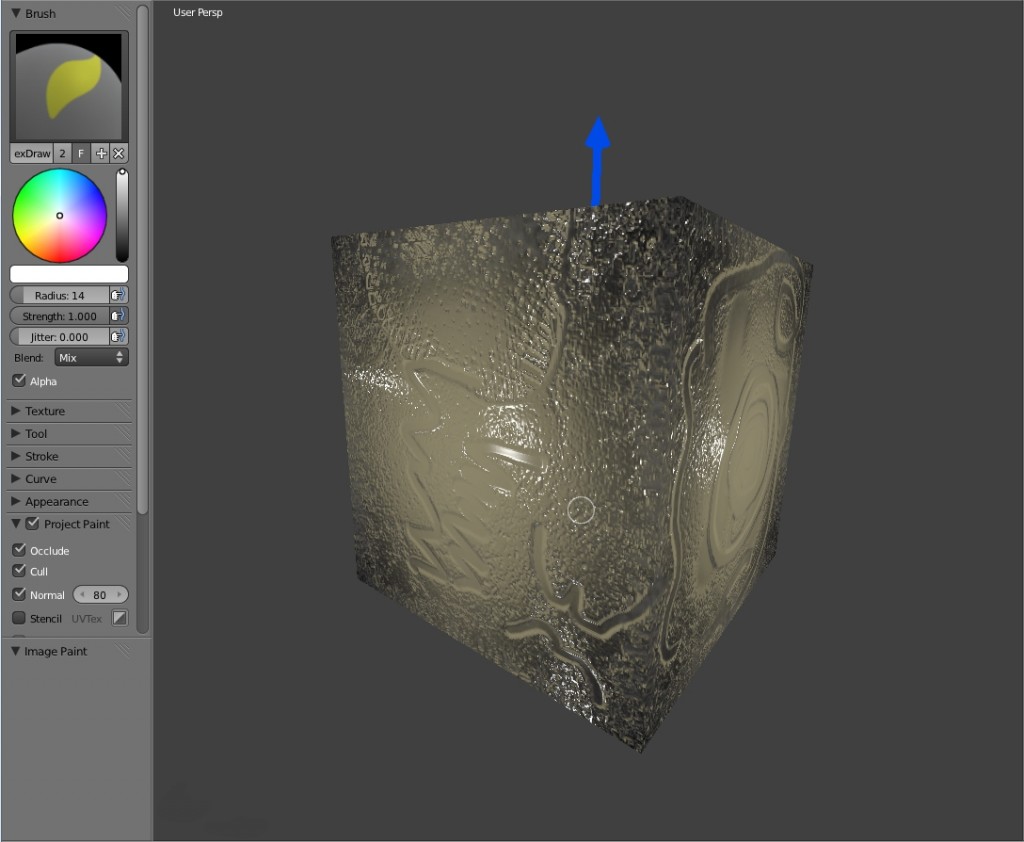Unlink the brush using the X icon
This screenshot has height=842, width=1024.
pyautogui.click(x=119, y=153)
